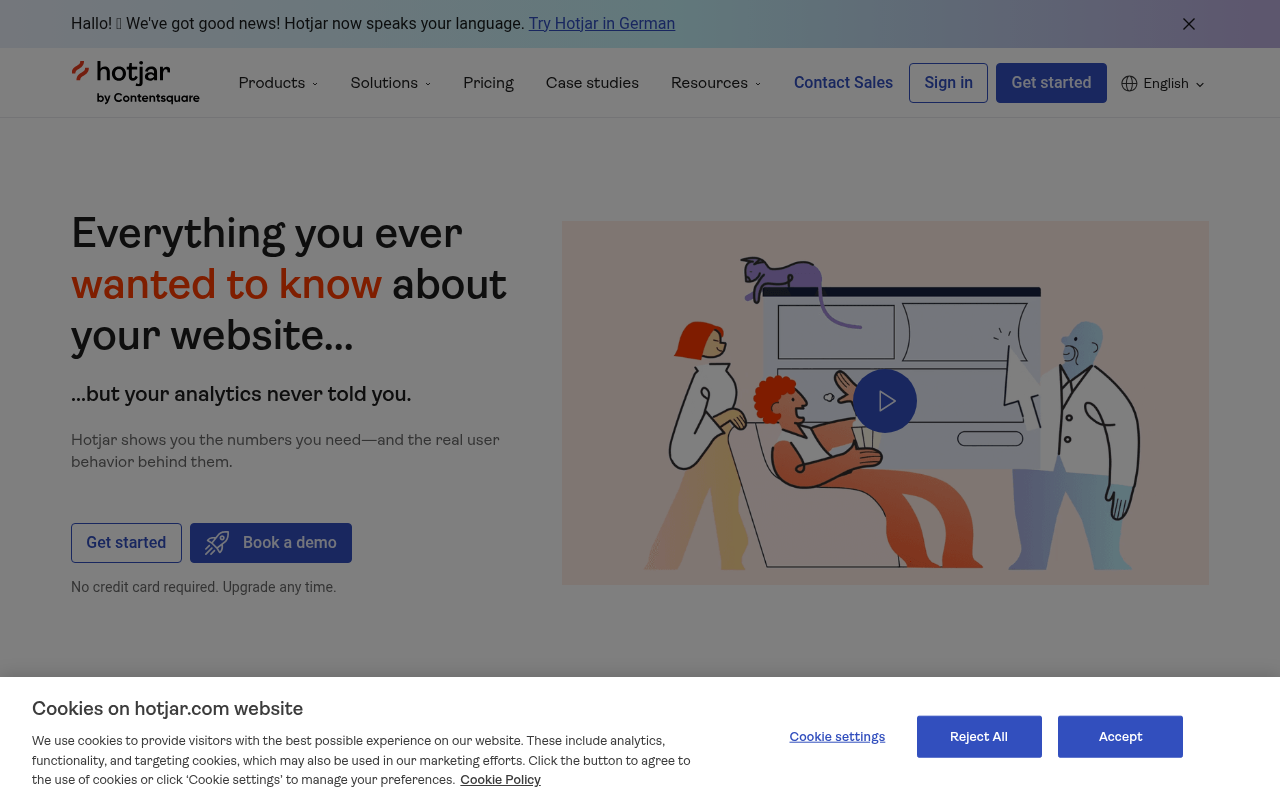Image resolution: width=1280 pixels, height=800 pixels.
Task: Click the globe language icon
Action: pyautogui.click(x=1129, y=83)
